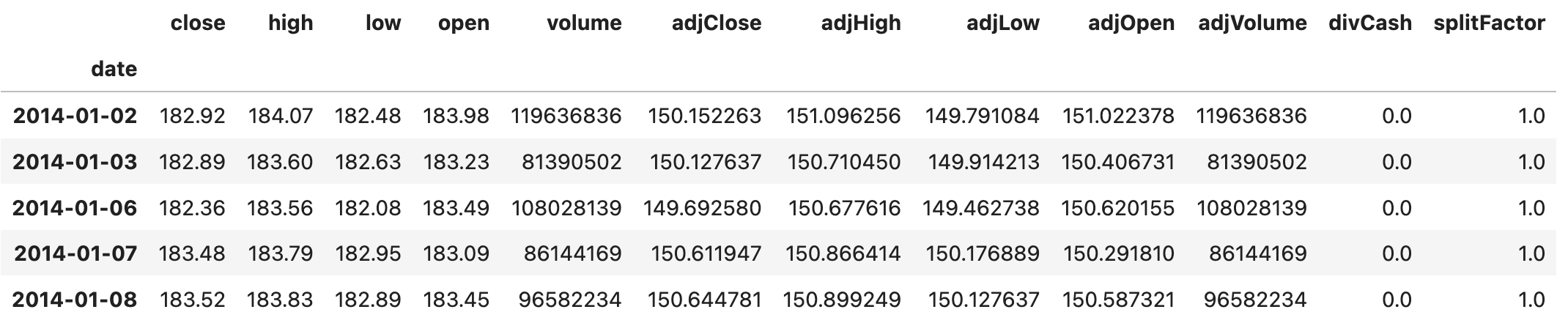Select the 2014-01-08 row label
Image resolution: width=1568 pixels, height=334 pixels.
click(x=75, y=300)
